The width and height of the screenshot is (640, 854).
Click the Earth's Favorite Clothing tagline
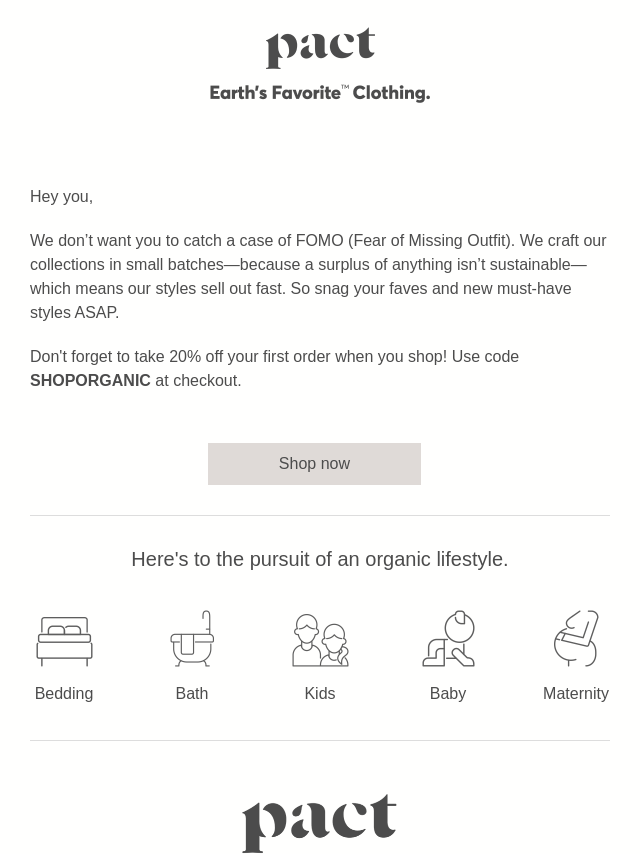point(320,93)
